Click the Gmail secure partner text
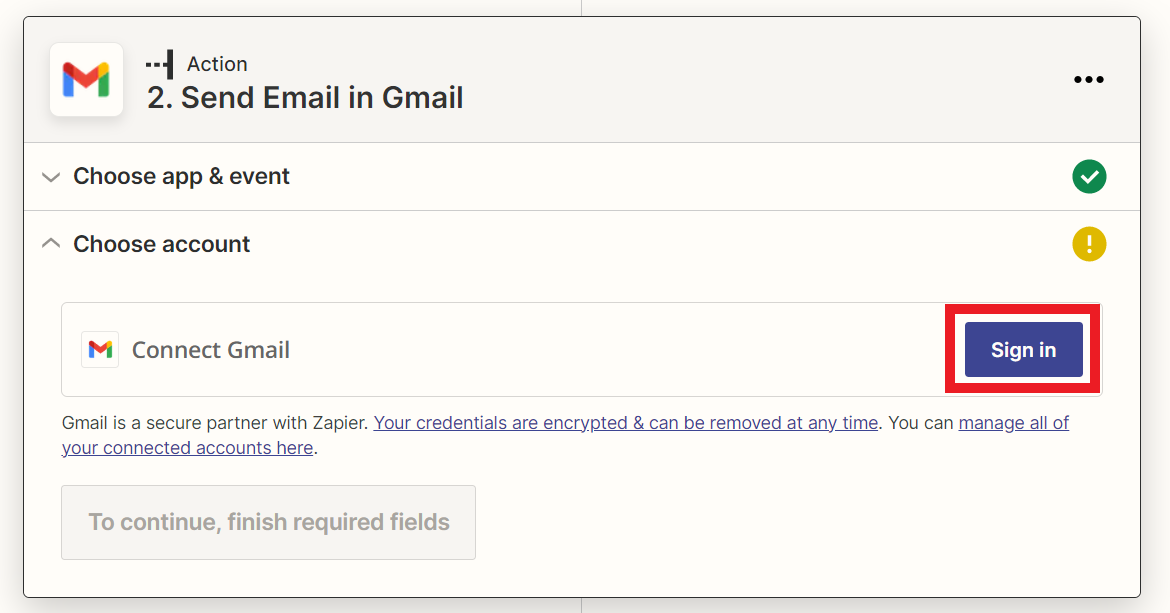This screenshot has height=613, width=1170. [x=215, y=423]
